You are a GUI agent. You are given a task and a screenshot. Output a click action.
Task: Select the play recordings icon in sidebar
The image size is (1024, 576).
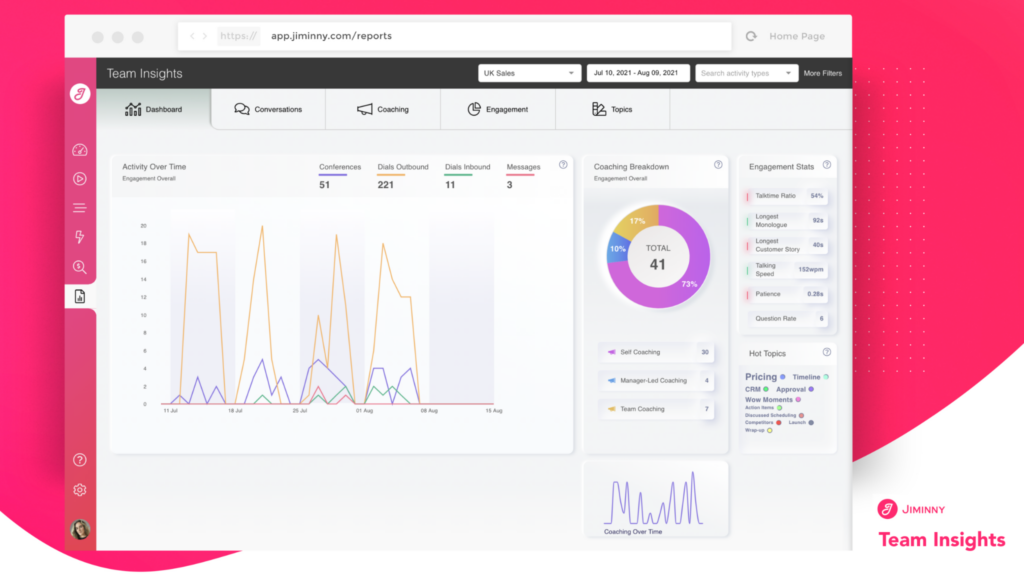pyautogui.click(x=81, y=180)
